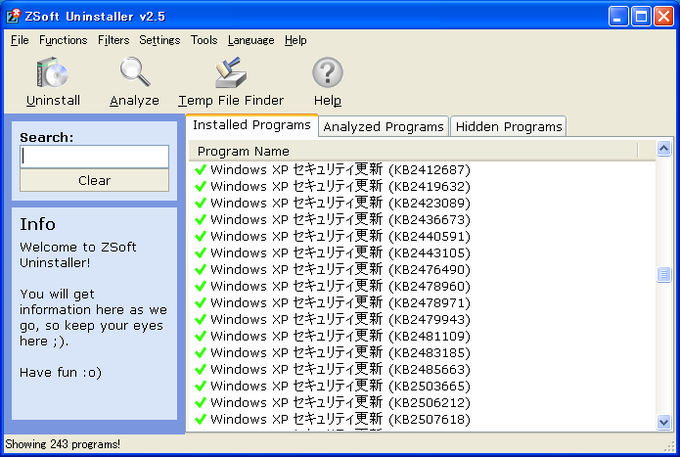Screen dimensions: 680x457
Task: Open the File menu
Action: [20, 40]
